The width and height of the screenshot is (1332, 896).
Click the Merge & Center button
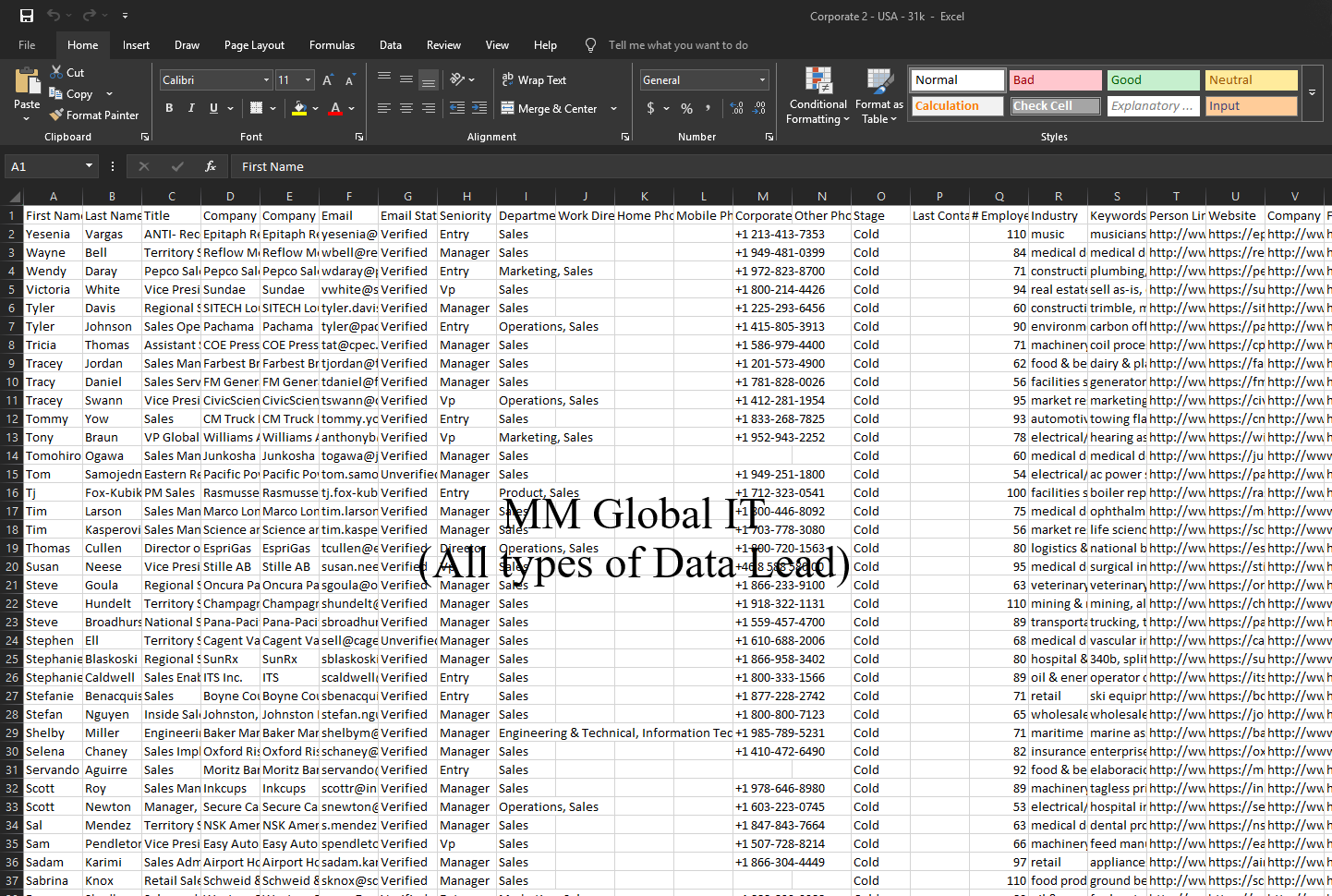550,108
